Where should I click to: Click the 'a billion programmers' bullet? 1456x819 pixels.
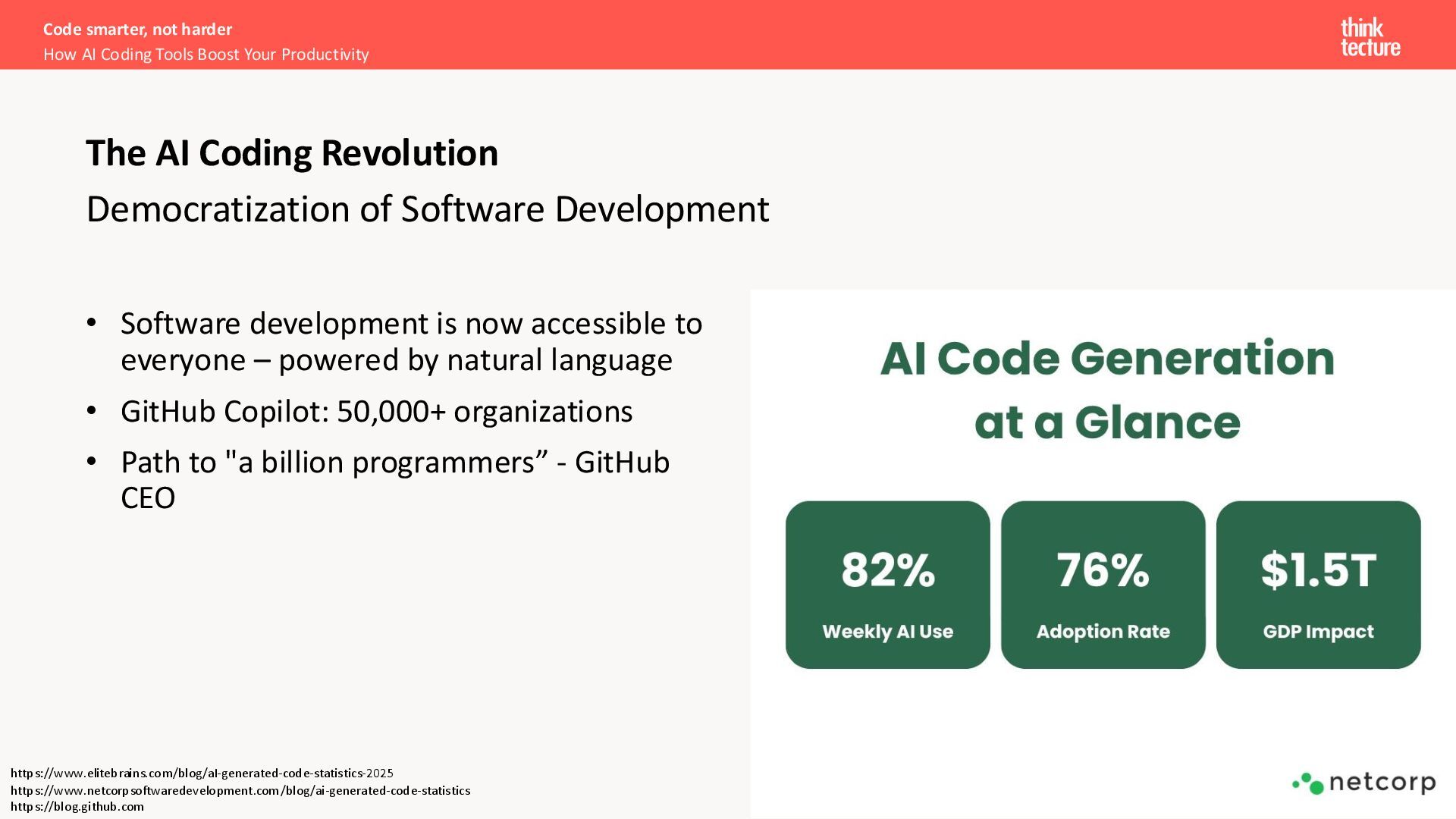click(394, 463)
